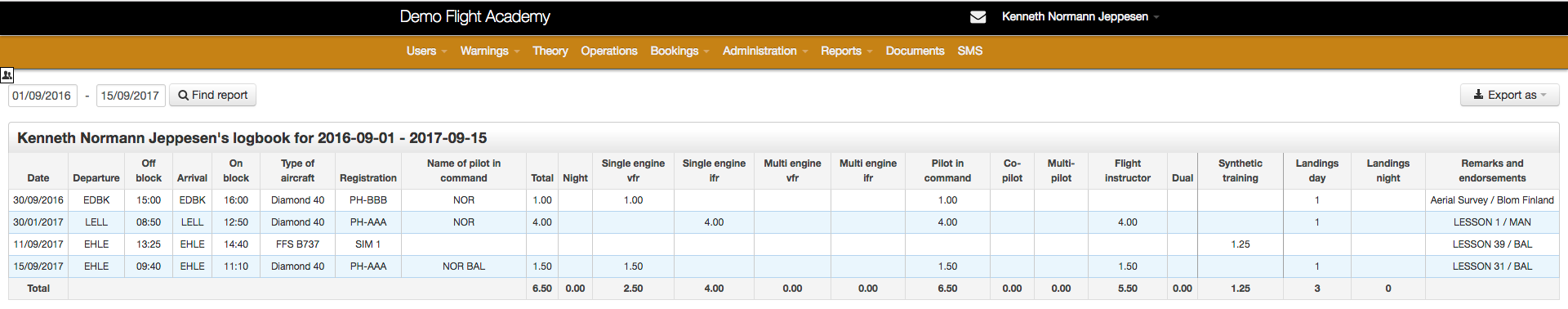Image resolution: width=1568 pixels, height=309 pixels.
Task: Expand the Users dropdown menu
Action: pyautogui.click(x=426, y=51)
